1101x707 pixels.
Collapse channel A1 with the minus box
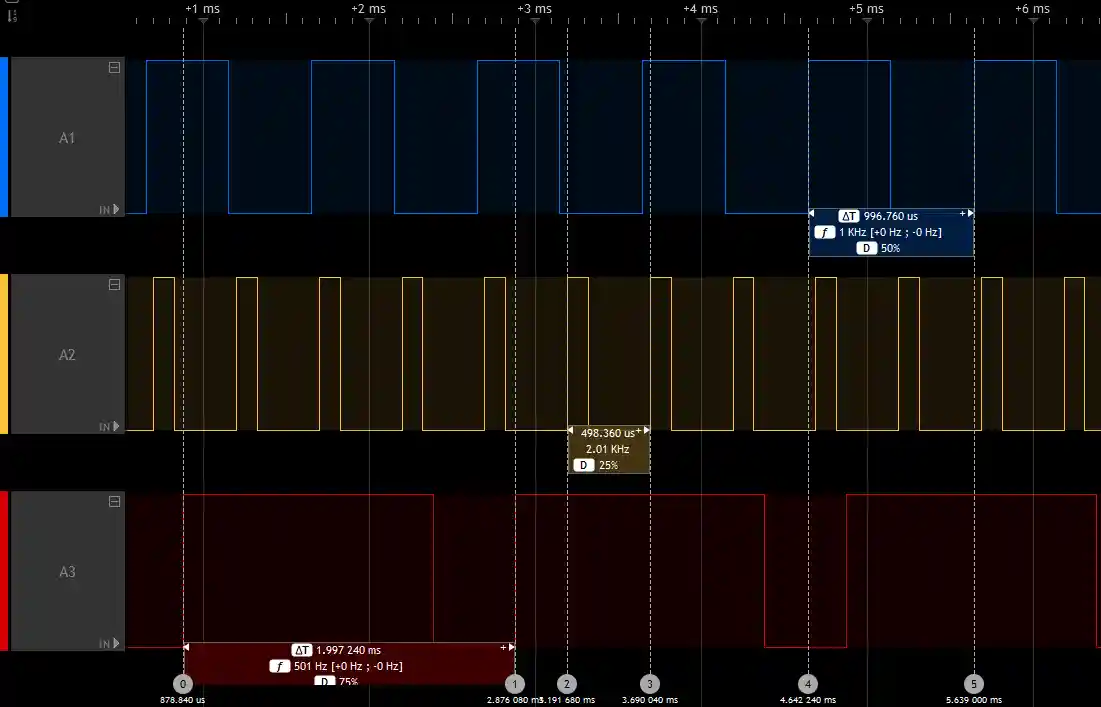[x=114, y=68]
